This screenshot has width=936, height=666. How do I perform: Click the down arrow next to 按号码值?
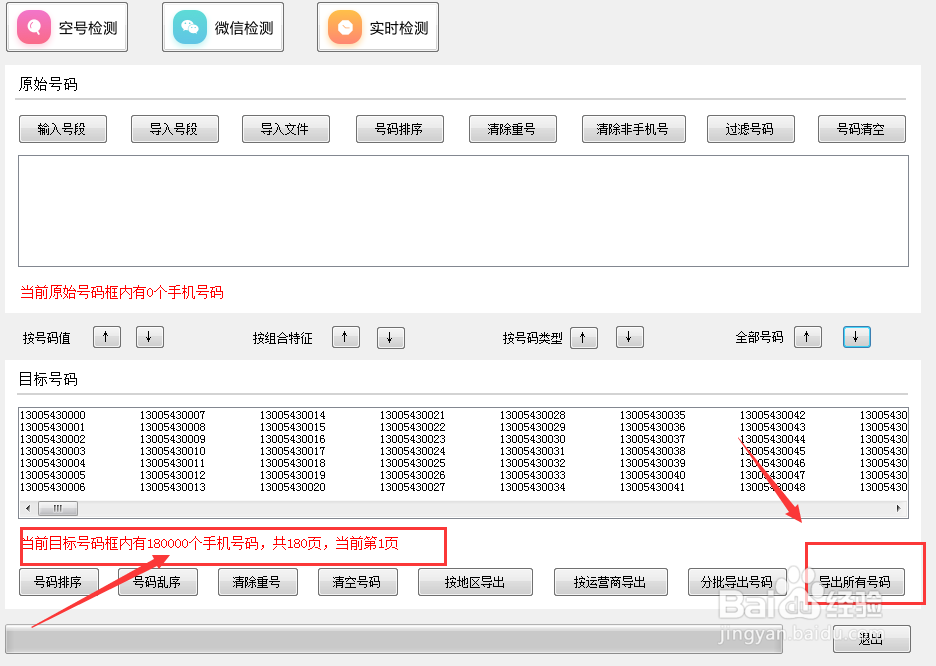(149, 337)
